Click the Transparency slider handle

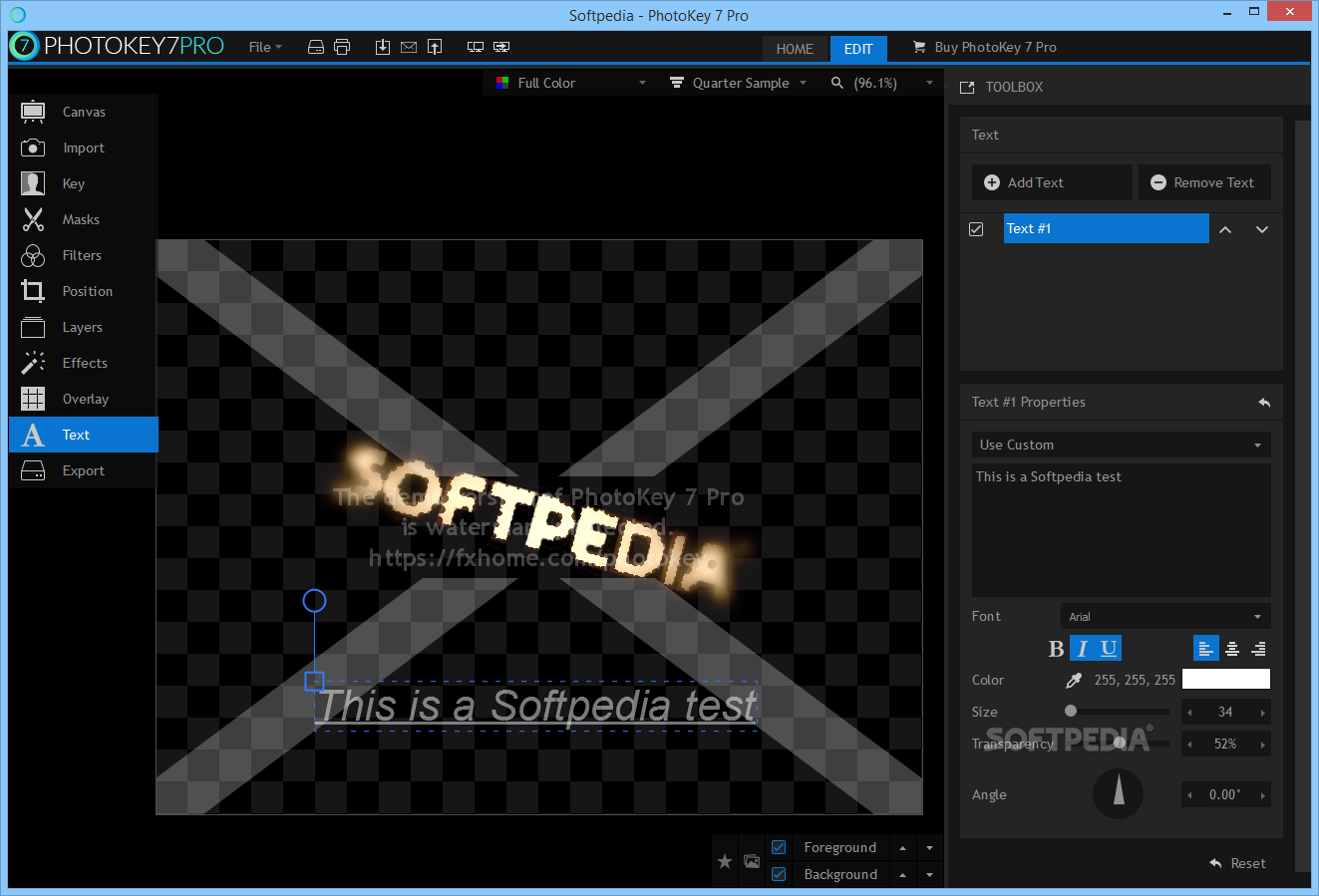tap(1120, 743)
